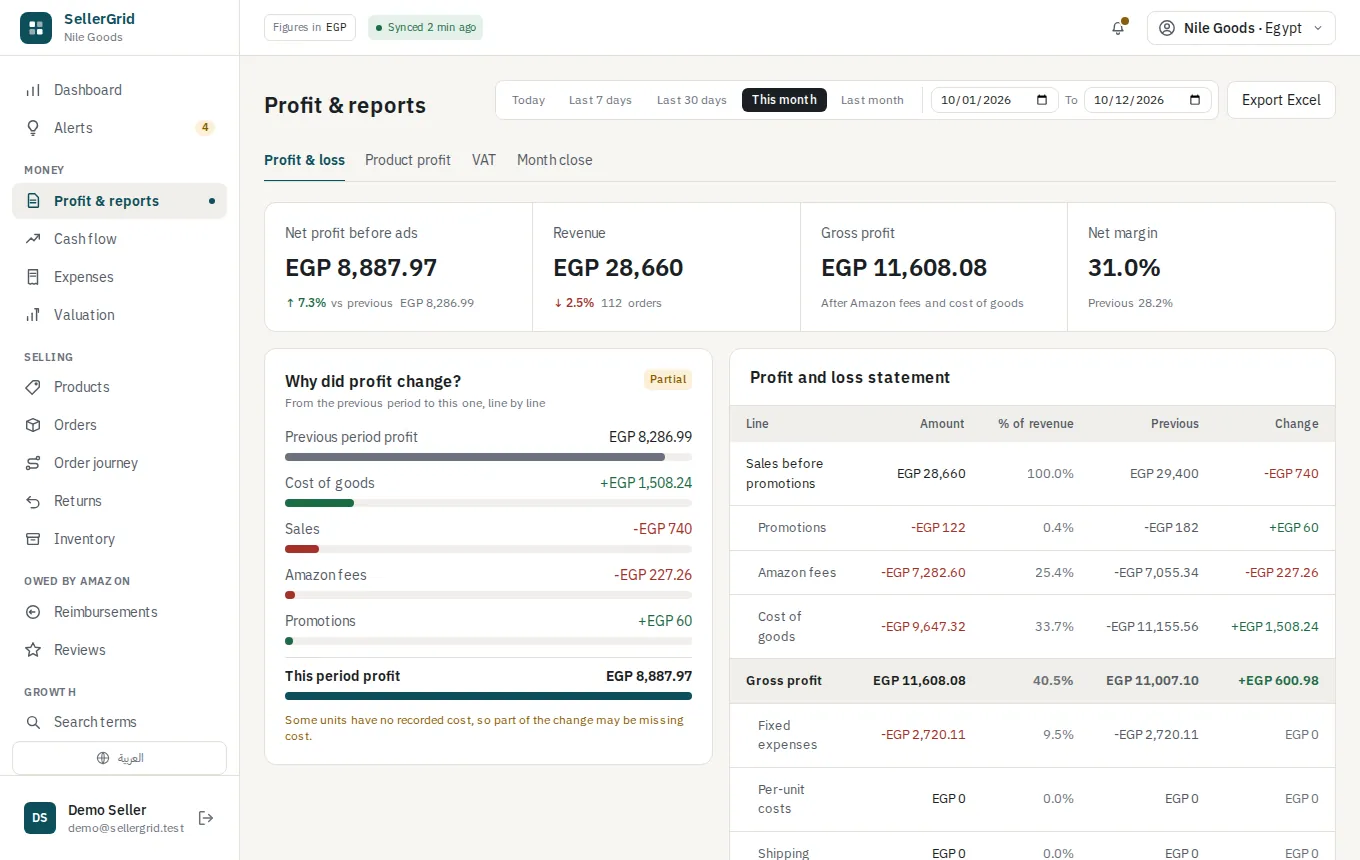The height and width of the screenshot is (860, 1360).
Task: Click the Reimbursements circle-arrow icon
Action: [33, 612]
